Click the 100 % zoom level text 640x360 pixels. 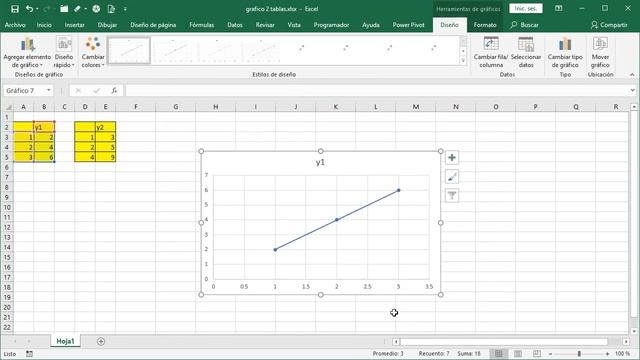tap(622, 354)
